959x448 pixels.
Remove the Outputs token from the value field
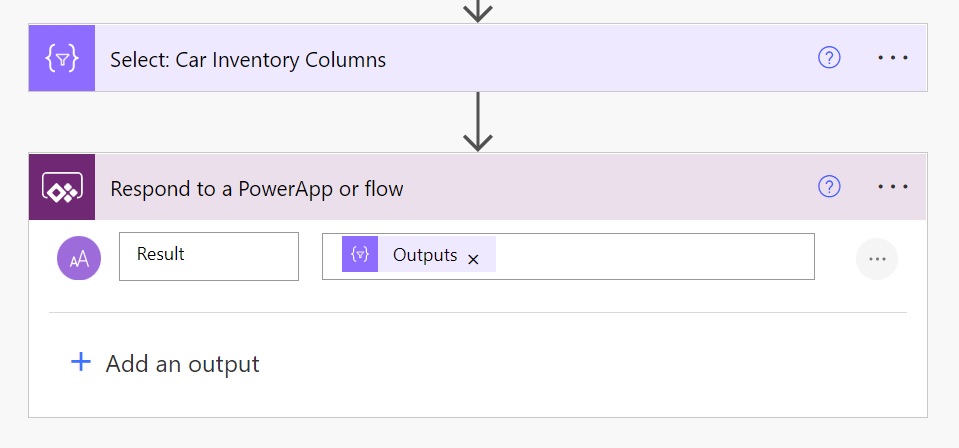coord(473,259)
